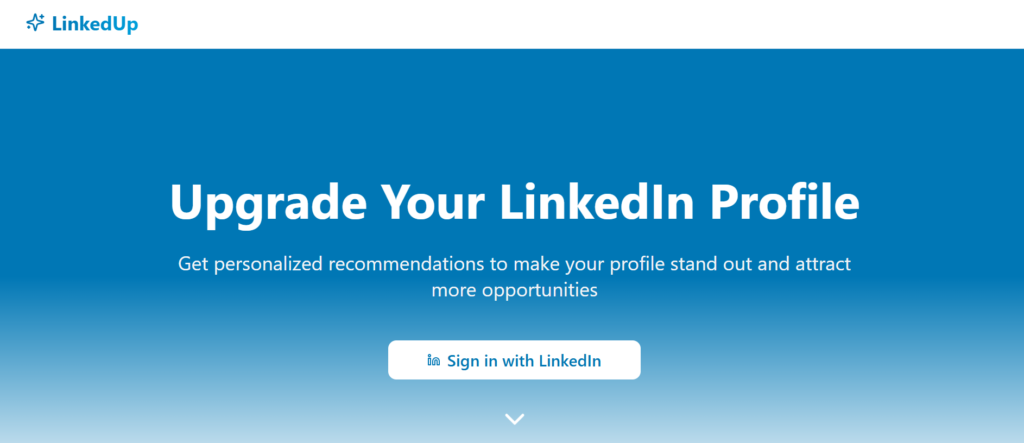Click the "Up" portion of the LinkedUp wordmark

point(125,23)
